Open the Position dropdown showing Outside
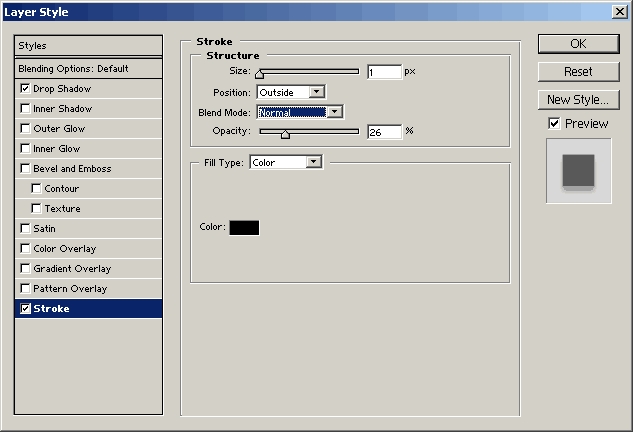The width and height of the screenshot is (633, 432). [x=291, y=92]
